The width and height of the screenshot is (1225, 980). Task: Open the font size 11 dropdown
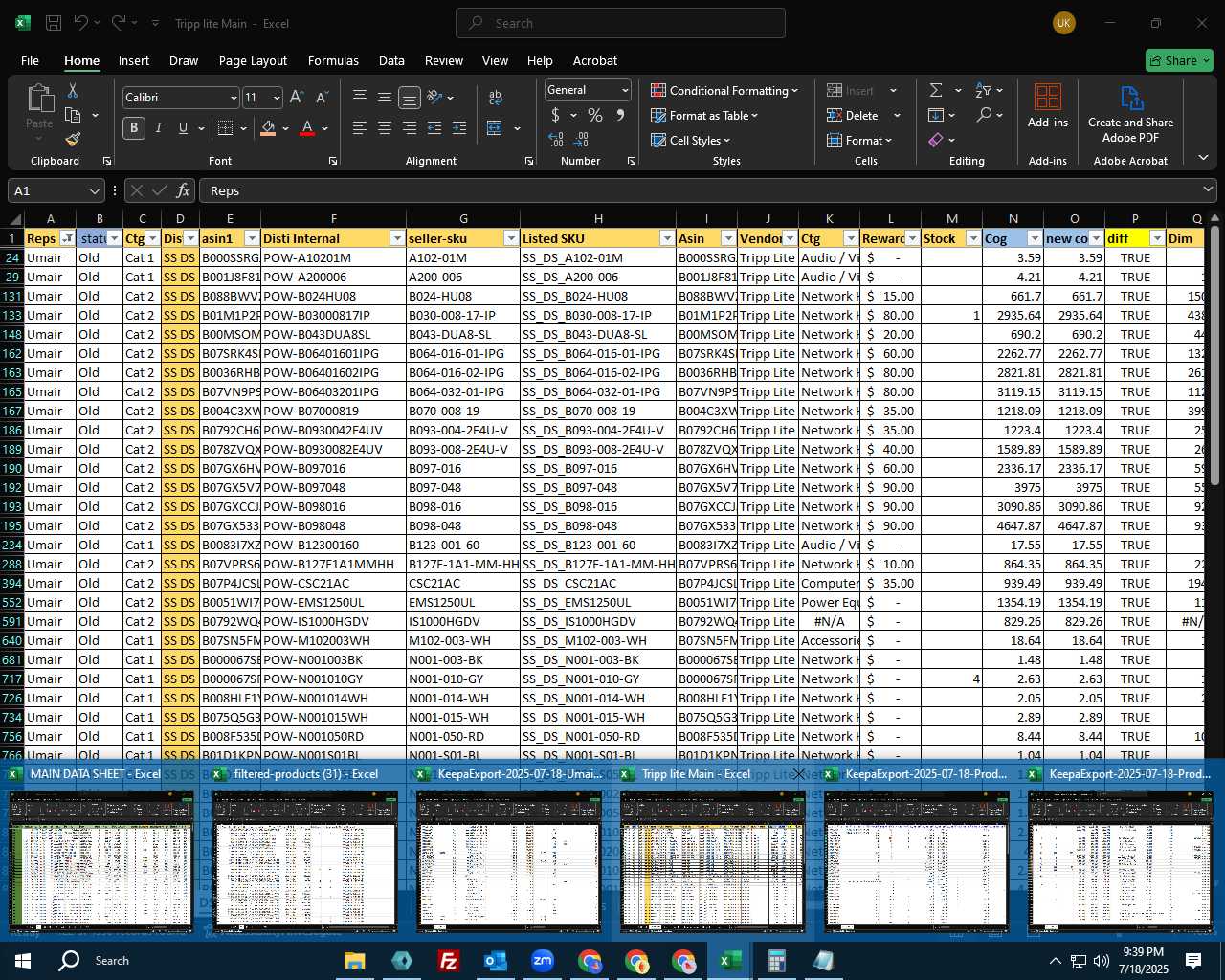point(277,98)
